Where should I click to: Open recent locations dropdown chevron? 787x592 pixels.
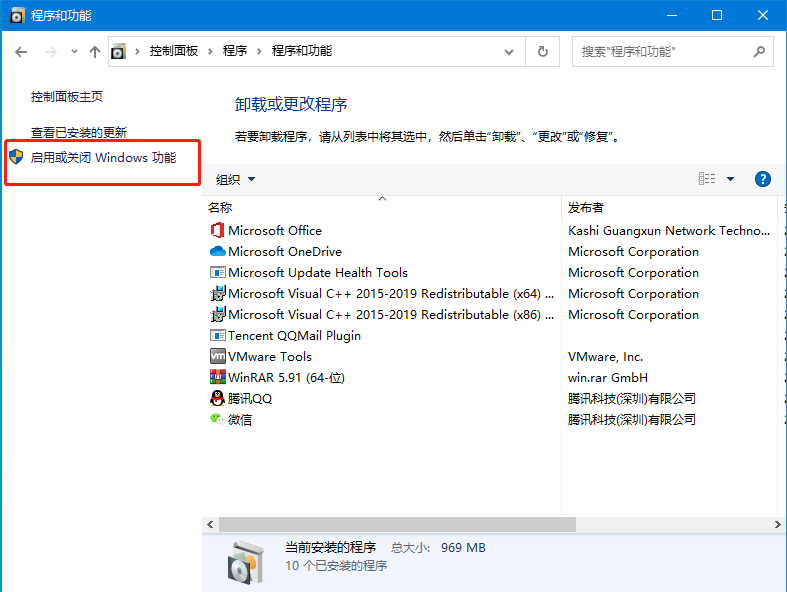(x=74, y=51)
